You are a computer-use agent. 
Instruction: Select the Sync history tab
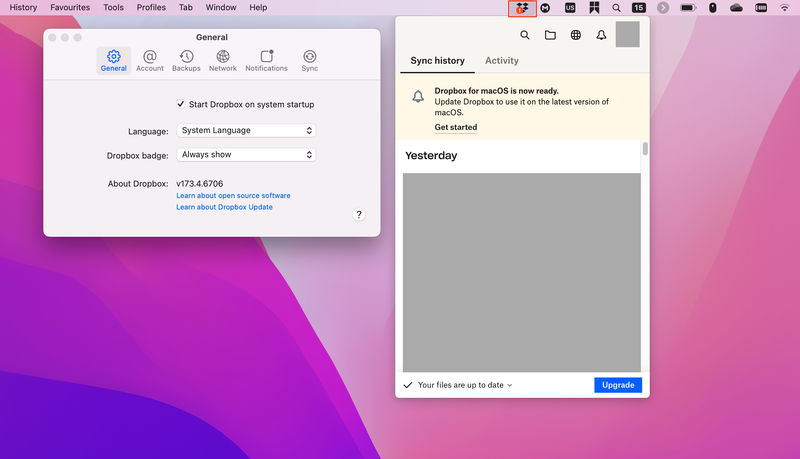pos(437,61)
